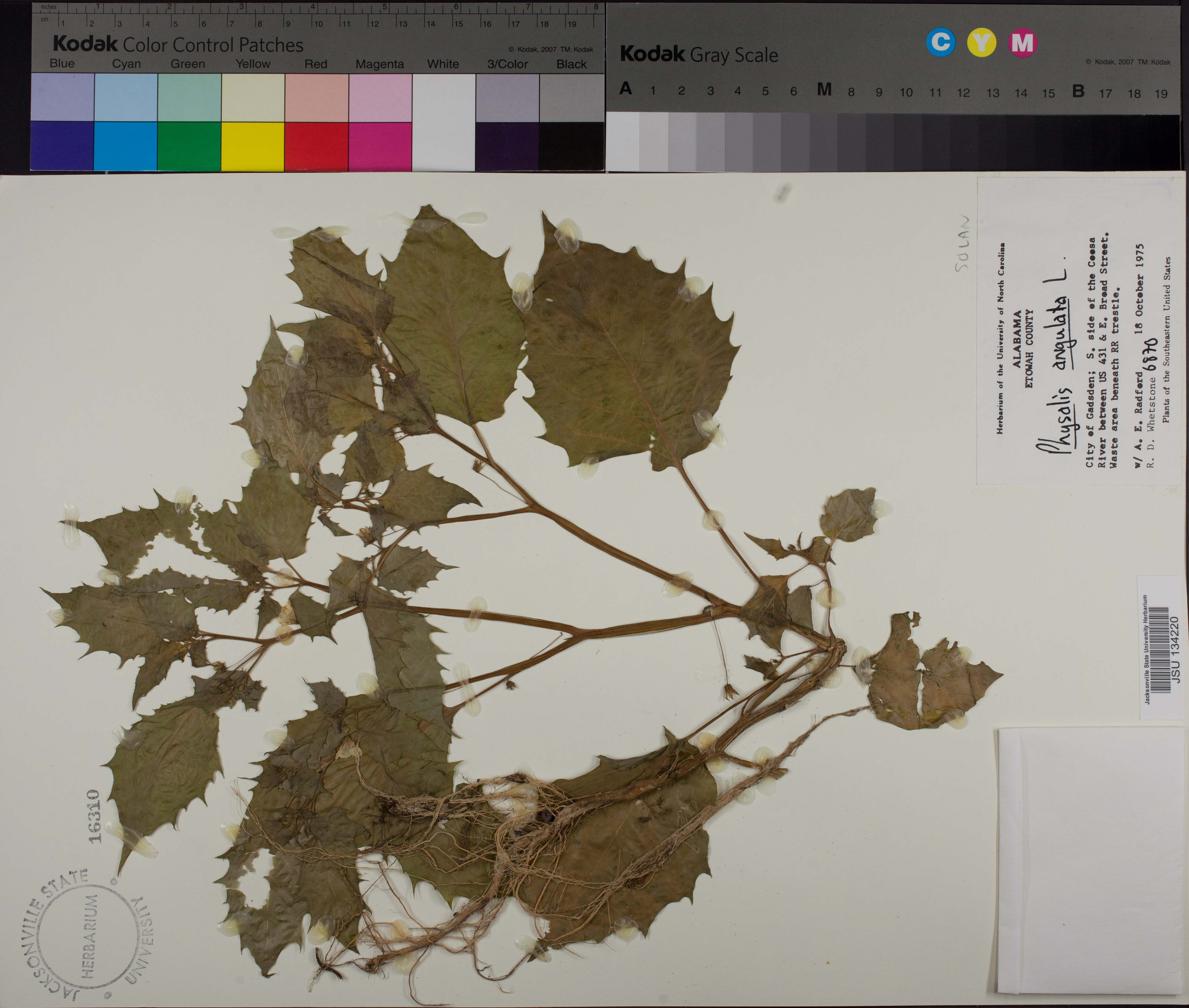The width and height of the screenshot is (1189, 1008).
Task: Click the pale blue tint patch
Action: [62, 98]
